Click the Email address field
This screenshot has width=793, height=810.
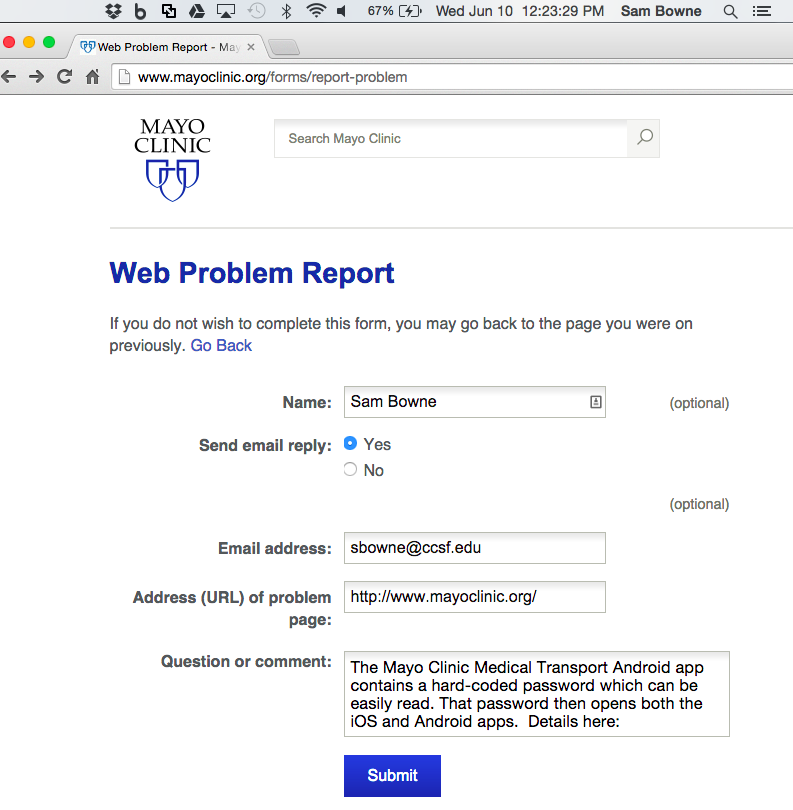(474, 548)
